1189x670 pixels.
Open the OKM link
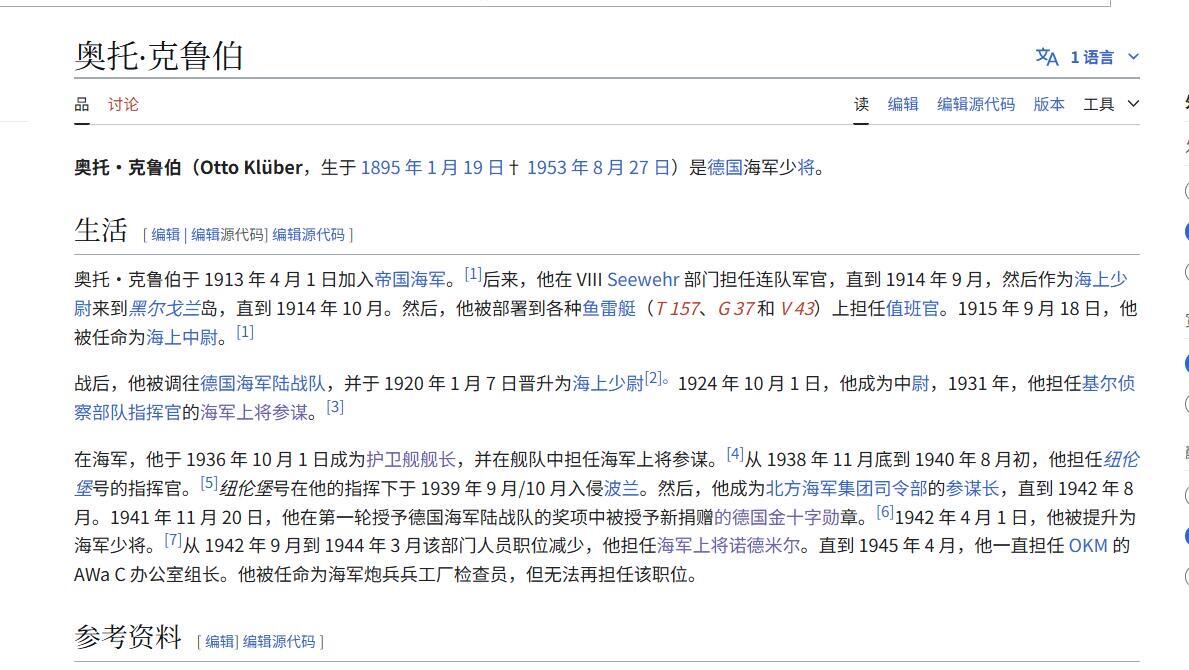tap(1087, 547)
